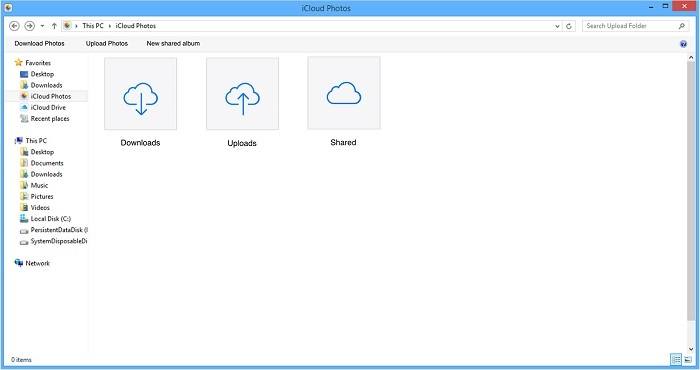This screenshot has width=700, height=370.
Task: Go forward with the Forward arrow
Action: point(29,26)
